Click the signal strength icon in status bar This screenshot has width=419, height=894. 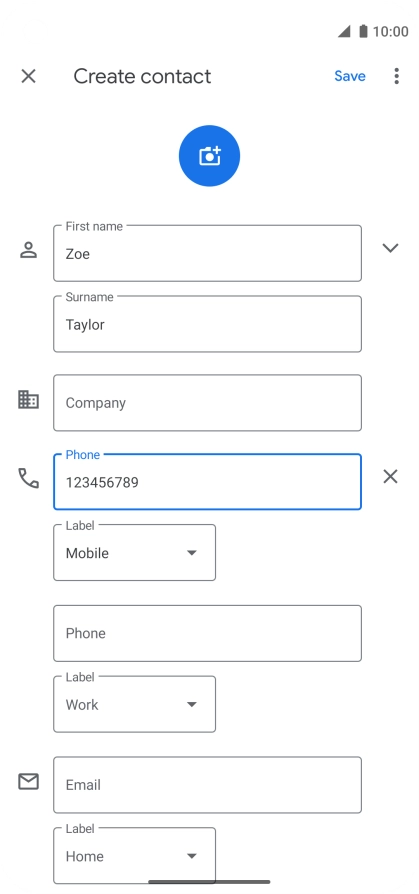(x=344, y=31)
